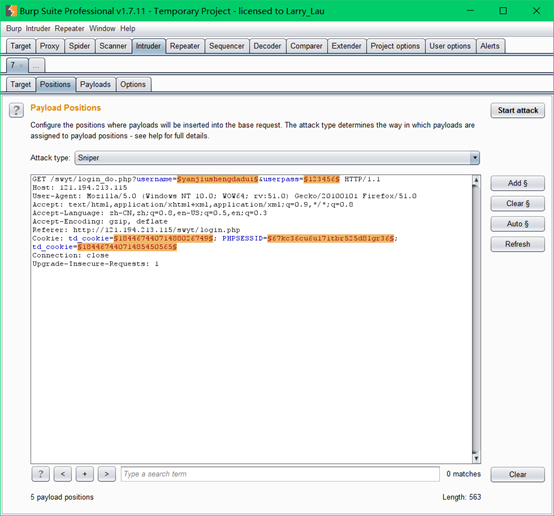Click the search term input field
Screen dimensions: 554x516
pyautogui.click(x=280, y=474)
